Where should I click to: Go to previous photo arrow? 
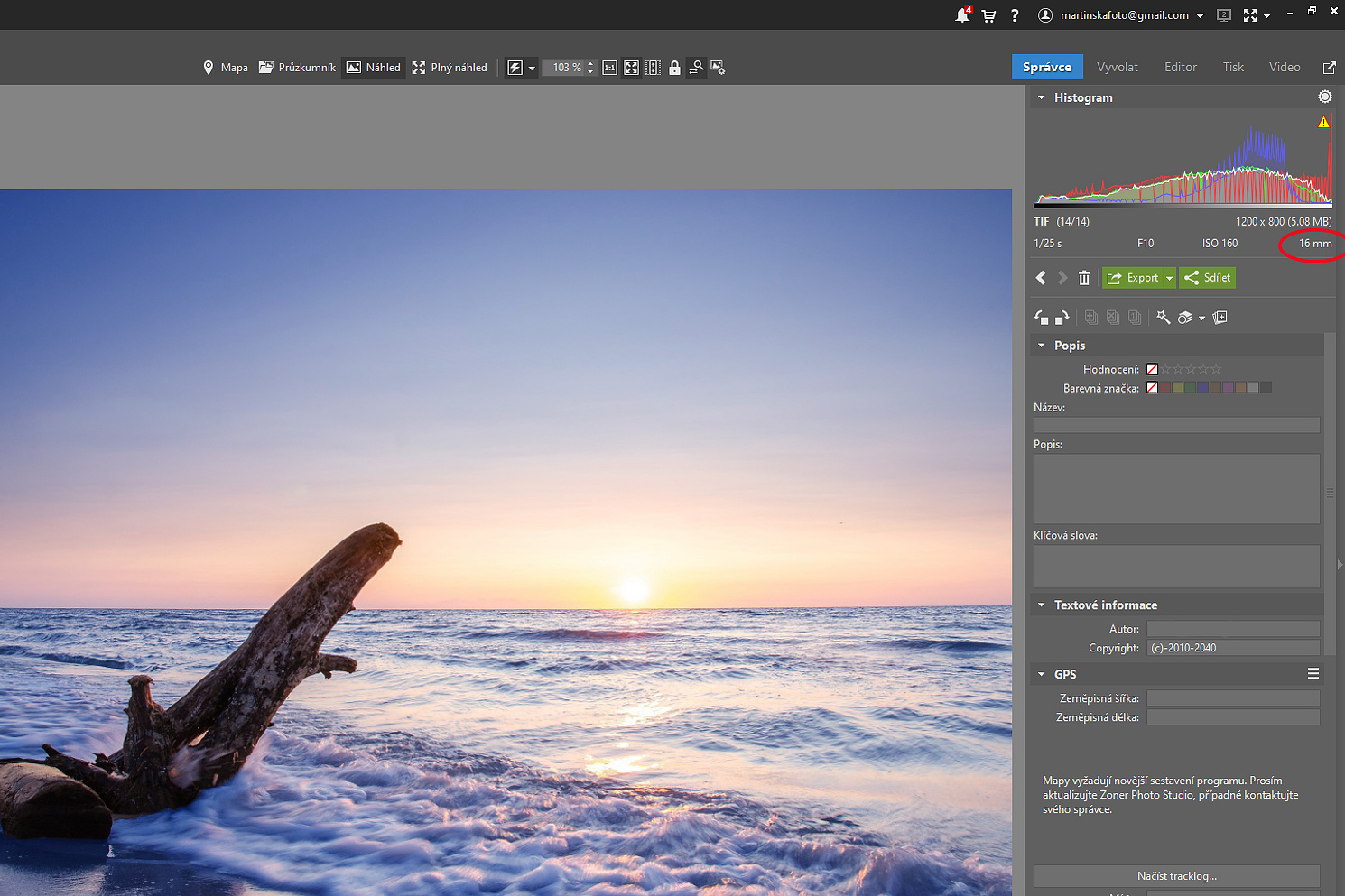pos(1041,278)
